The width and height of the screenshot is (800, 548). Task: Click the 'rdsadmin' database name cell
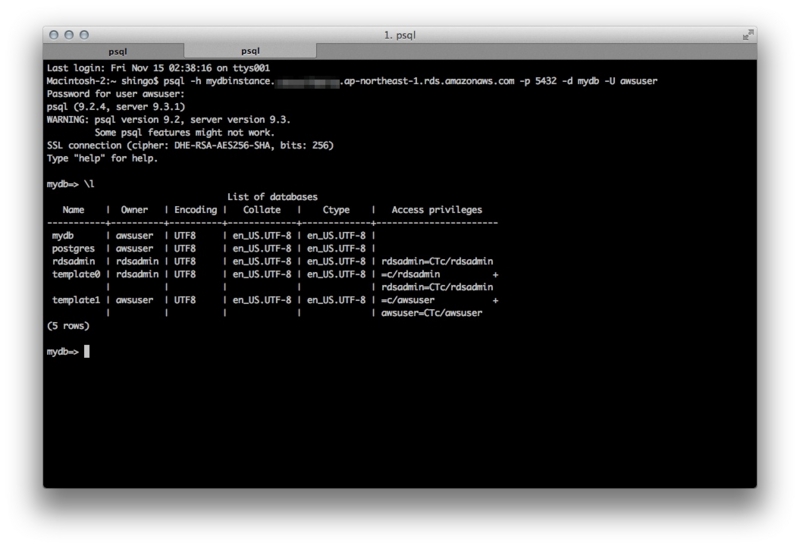click(73, 261)
